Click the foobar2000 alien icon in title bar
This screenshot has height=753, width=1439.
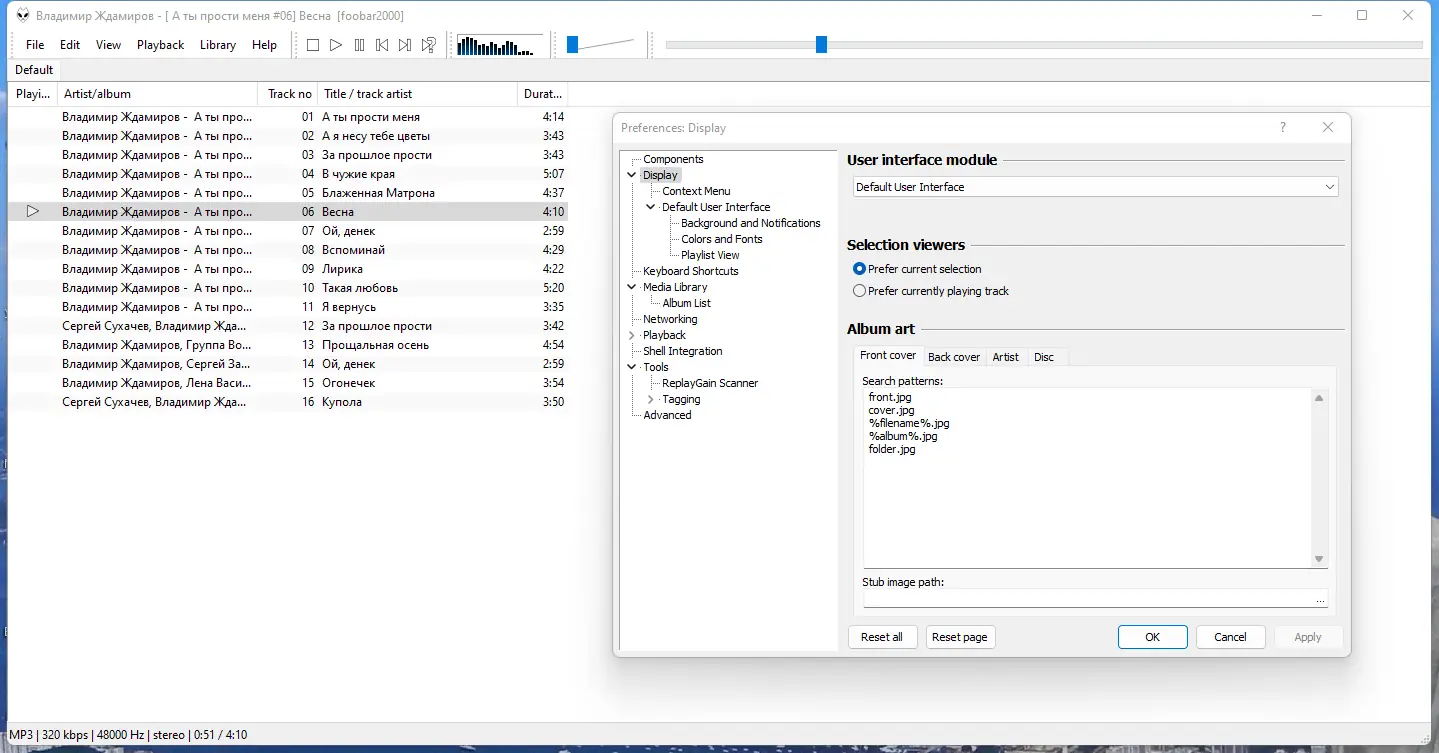(x=22, y=16)
